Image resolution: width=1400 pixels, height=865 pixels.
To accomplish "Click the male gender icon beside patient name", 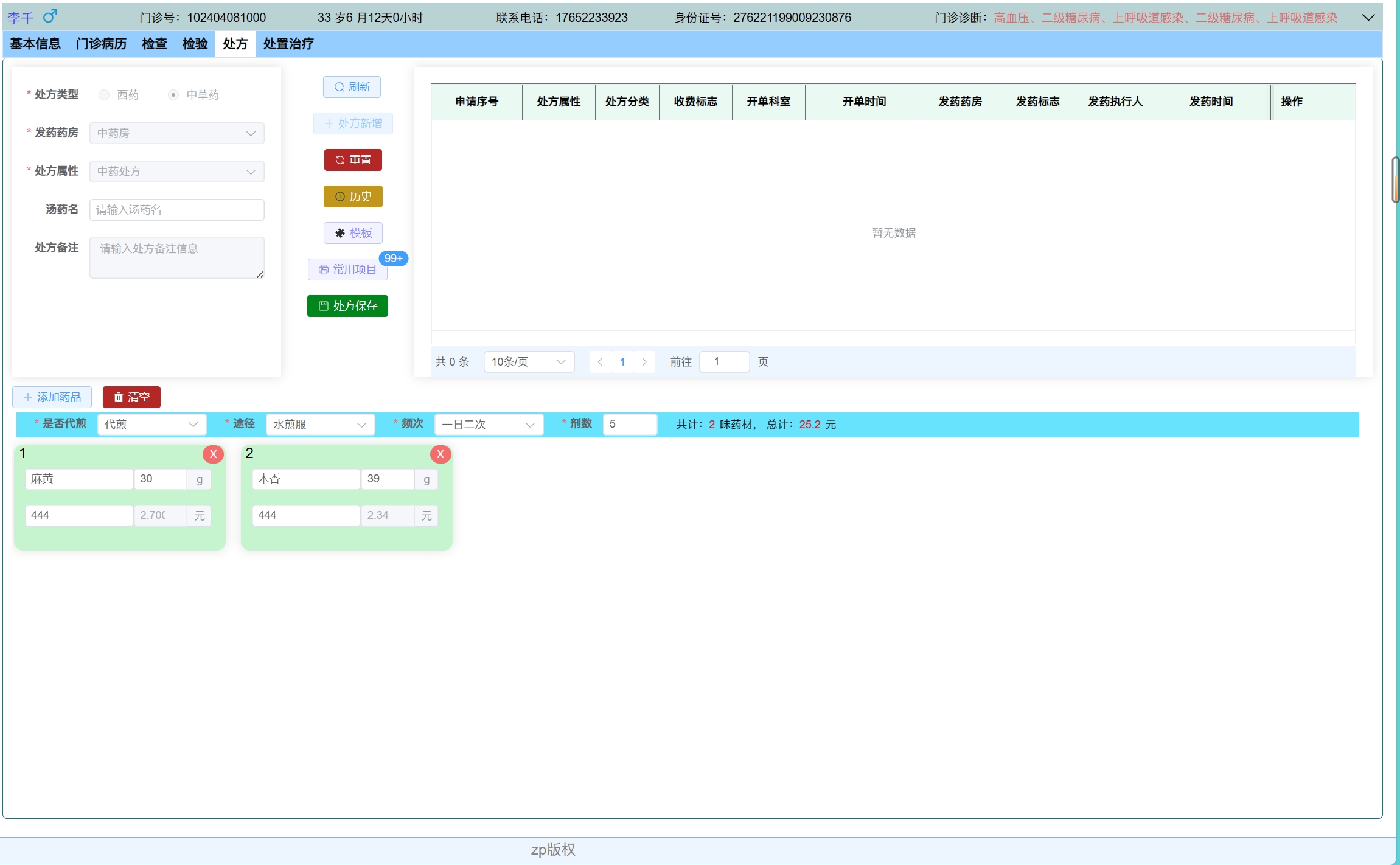I will (50, 16).
